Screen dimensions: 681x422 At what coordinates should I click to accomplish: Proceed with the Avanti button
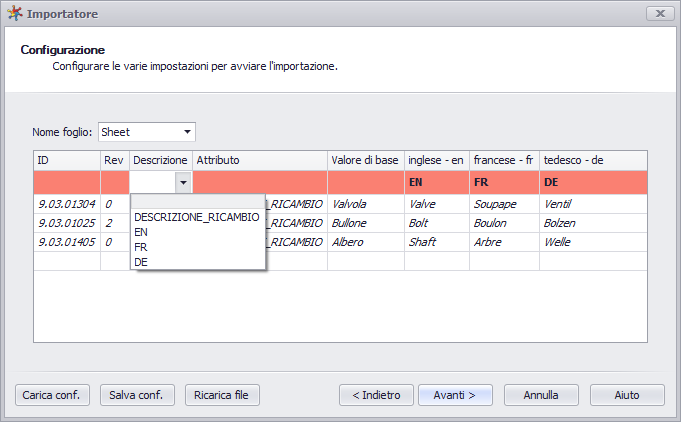[x=455, y=395]
